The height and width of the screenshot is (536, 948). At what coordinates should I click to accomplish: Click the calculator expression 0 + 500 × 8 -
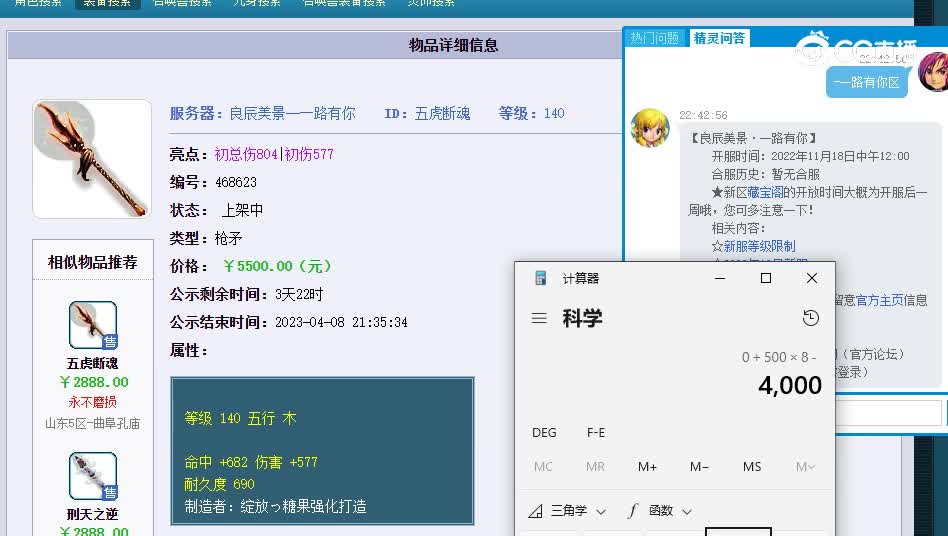point(779,357)
